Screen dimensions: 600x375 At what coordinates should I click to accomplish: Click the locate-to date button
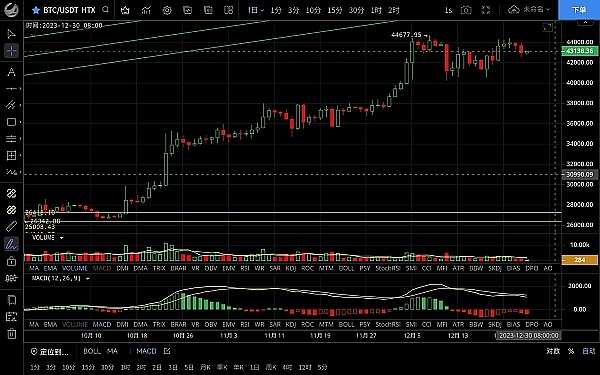click(x=50, y=352)
